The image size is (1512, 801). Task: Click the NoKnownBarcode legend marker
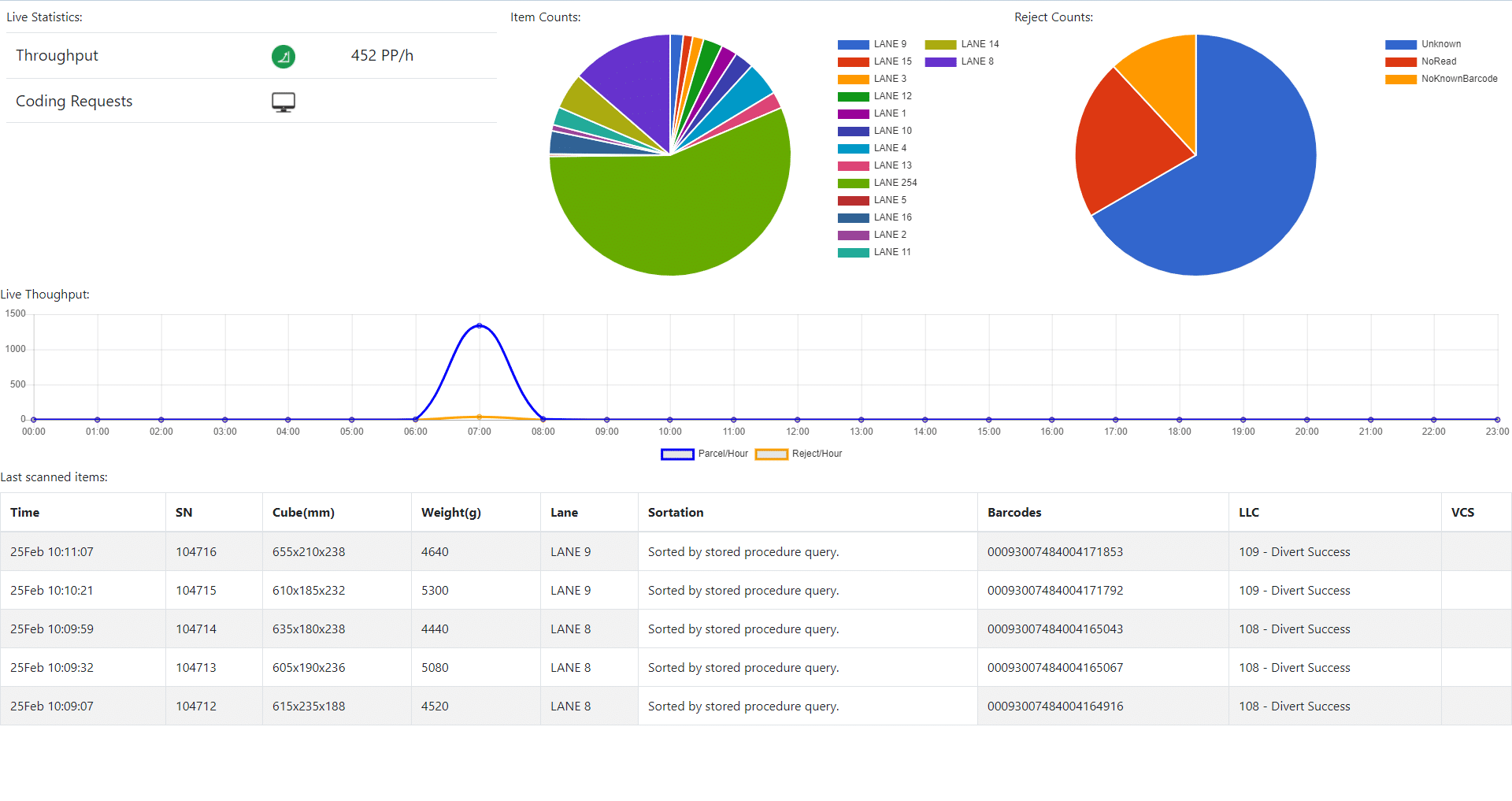[1399, 79]
